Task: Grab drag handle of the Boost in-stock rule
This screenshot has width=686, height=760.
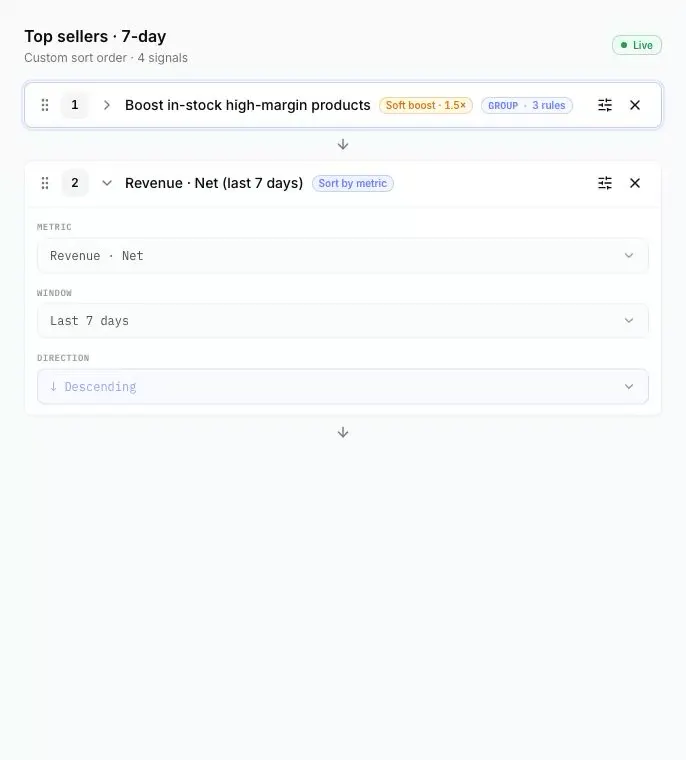Action: [45, 105]
